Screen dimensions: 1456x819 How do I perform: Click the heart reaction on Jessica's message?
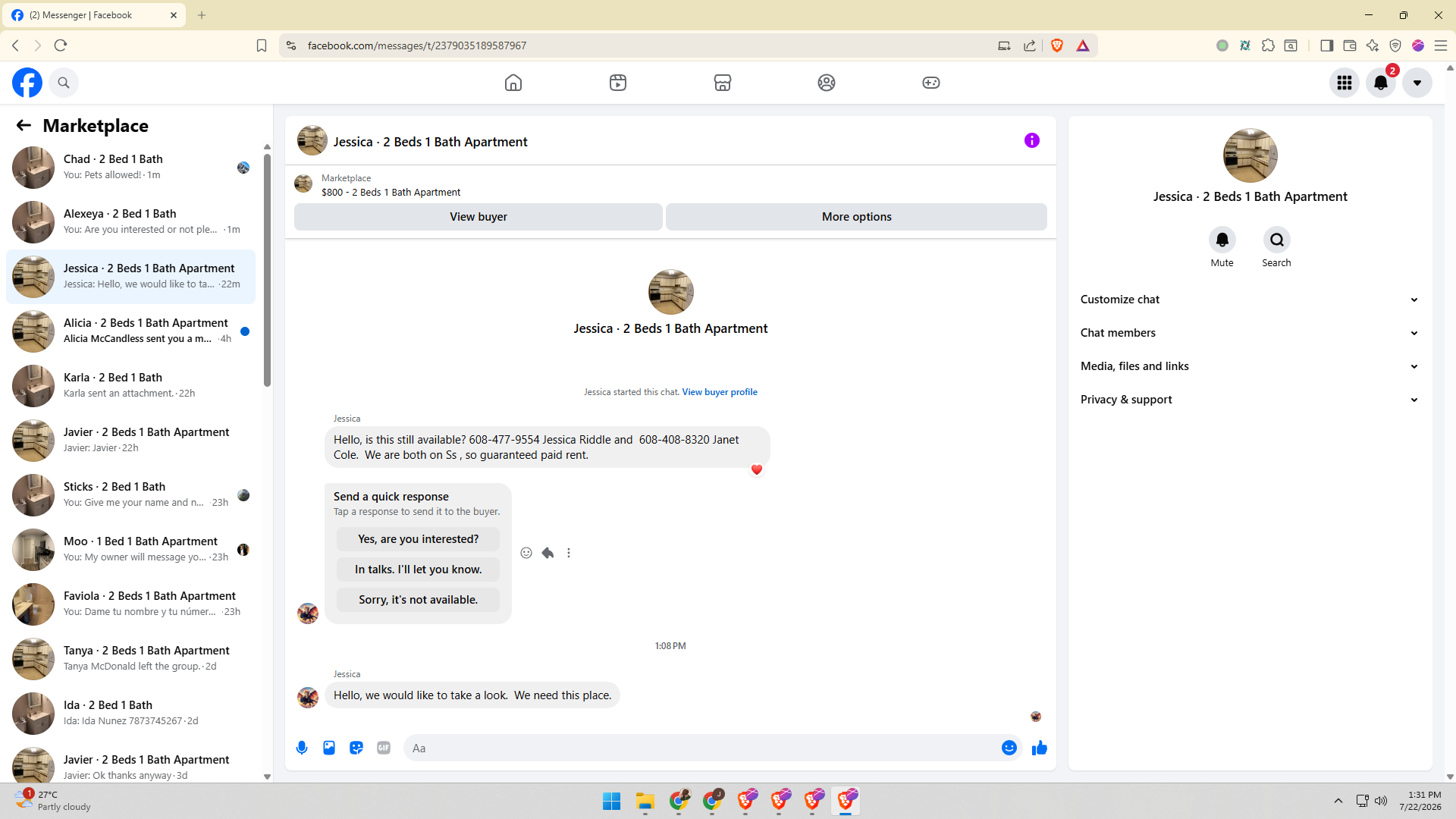pos(757,469)
